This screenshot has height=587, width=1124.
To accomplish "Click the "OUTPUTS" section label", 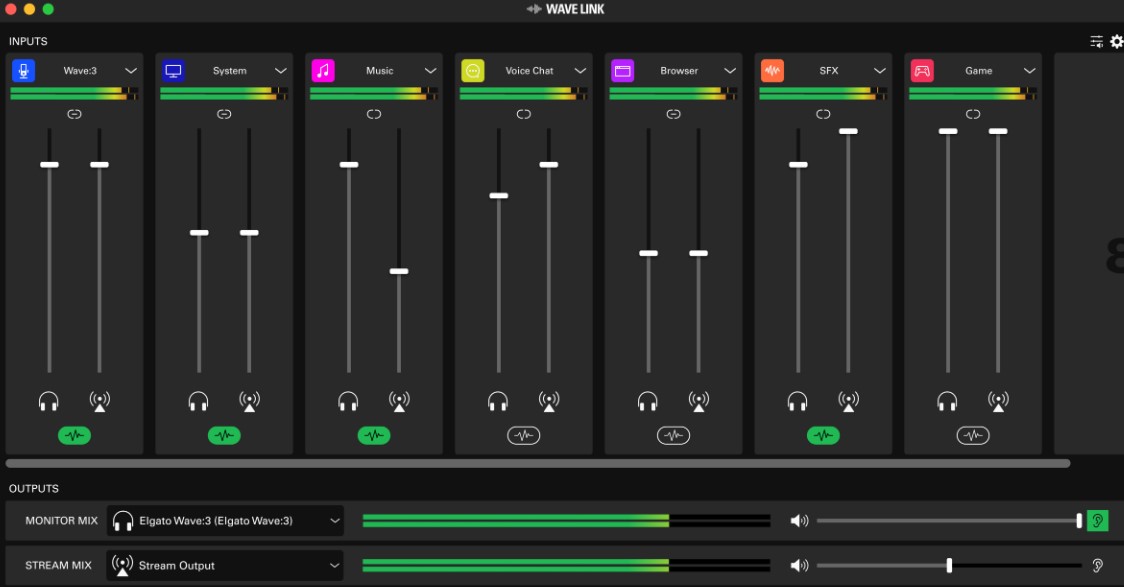I will (x=34, y=489).
